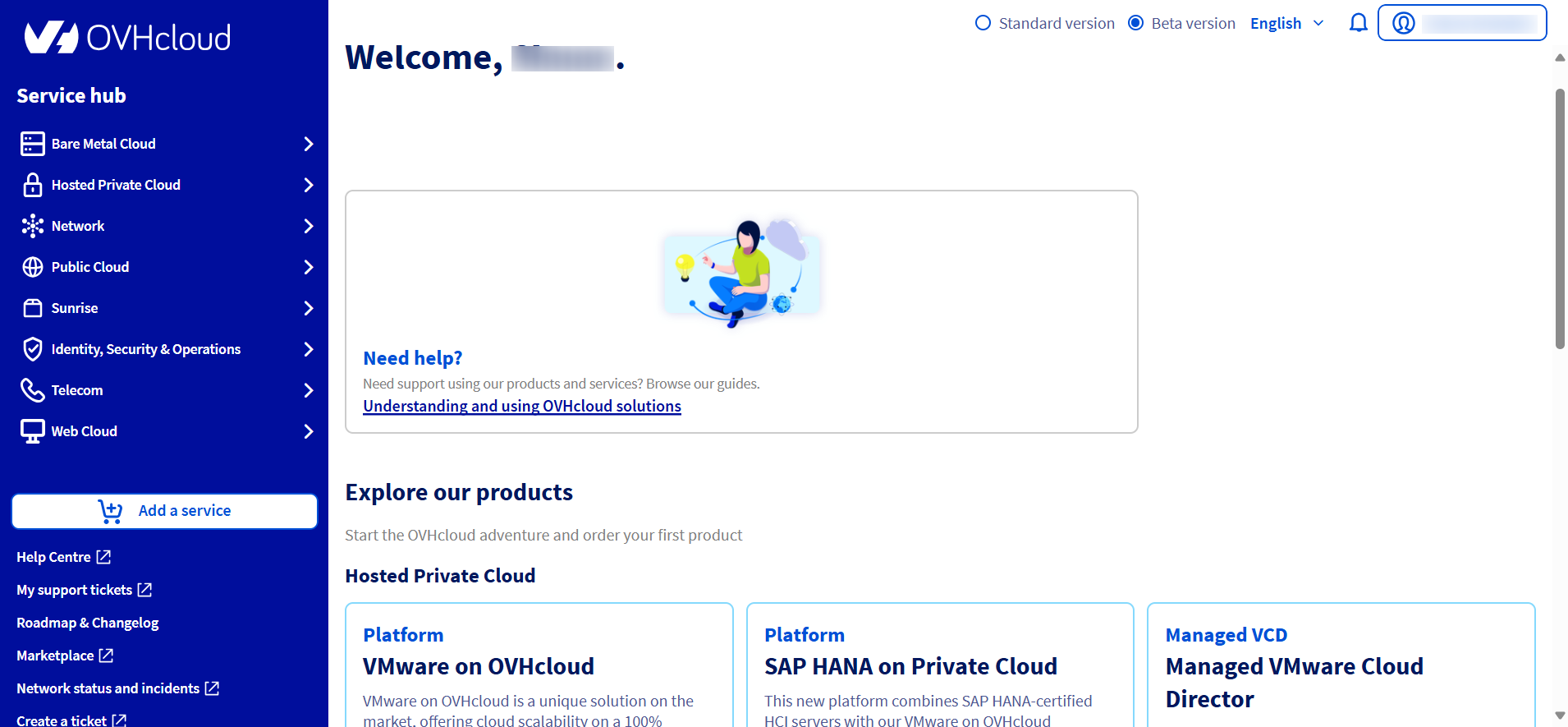The width and height of the screenshot is (1568, 727).
Task: Click the Bare Metal Cloud server icon
Action: pyautogui.click(x=33, y=144)
